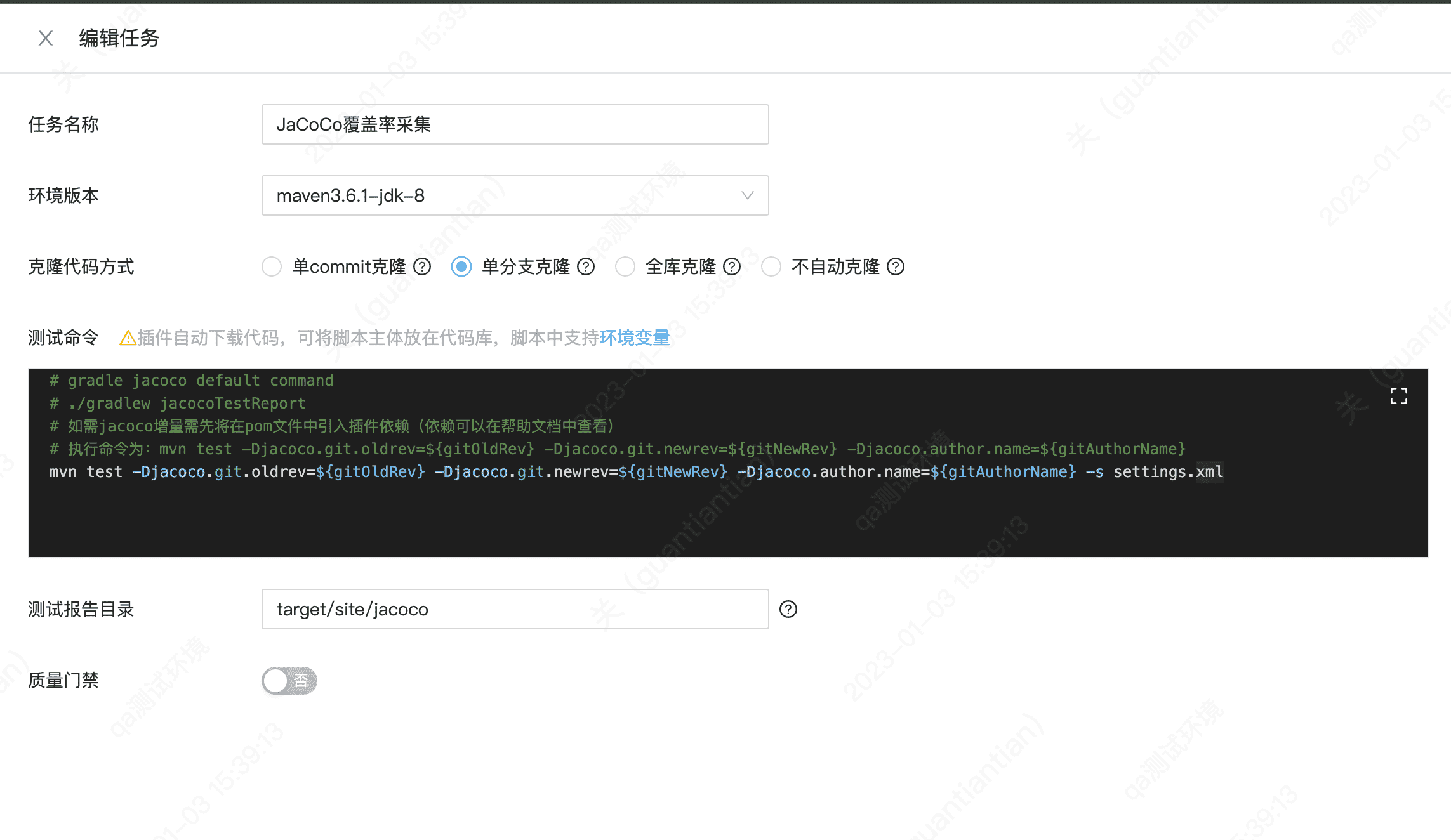
Task: Click the target/site/jacoco input field
Action: (x=514, y=609)
